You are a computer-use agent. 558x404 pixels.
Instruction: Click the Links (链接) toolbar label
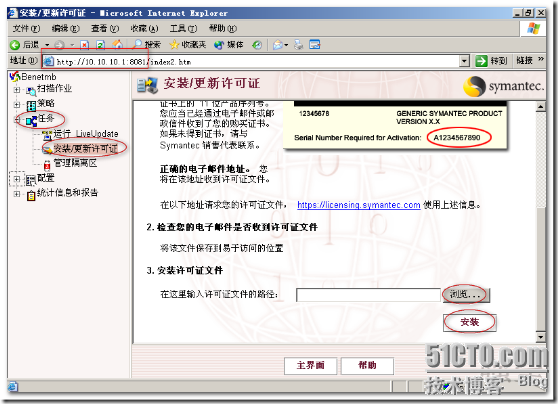click(525, 61)
